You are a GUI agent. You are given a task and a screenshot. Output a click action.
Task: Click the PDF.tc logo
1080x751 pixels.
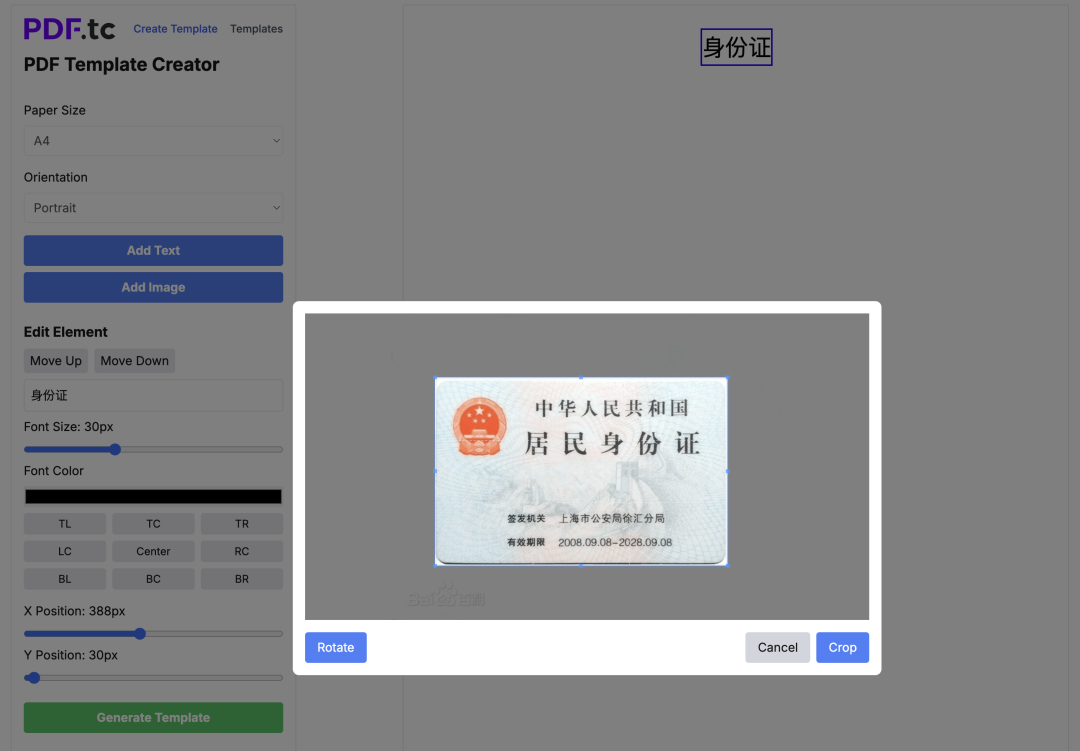(x=70, y=28)
